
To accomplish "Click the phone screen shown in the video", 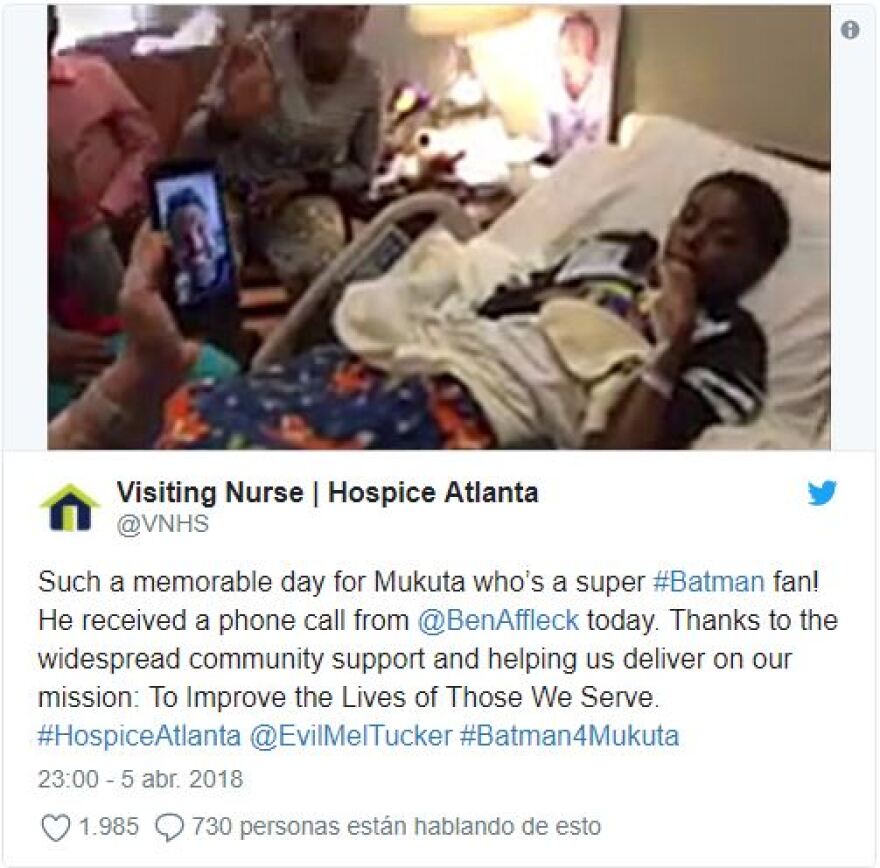I will pyautogui.click(x=194, y=240).
